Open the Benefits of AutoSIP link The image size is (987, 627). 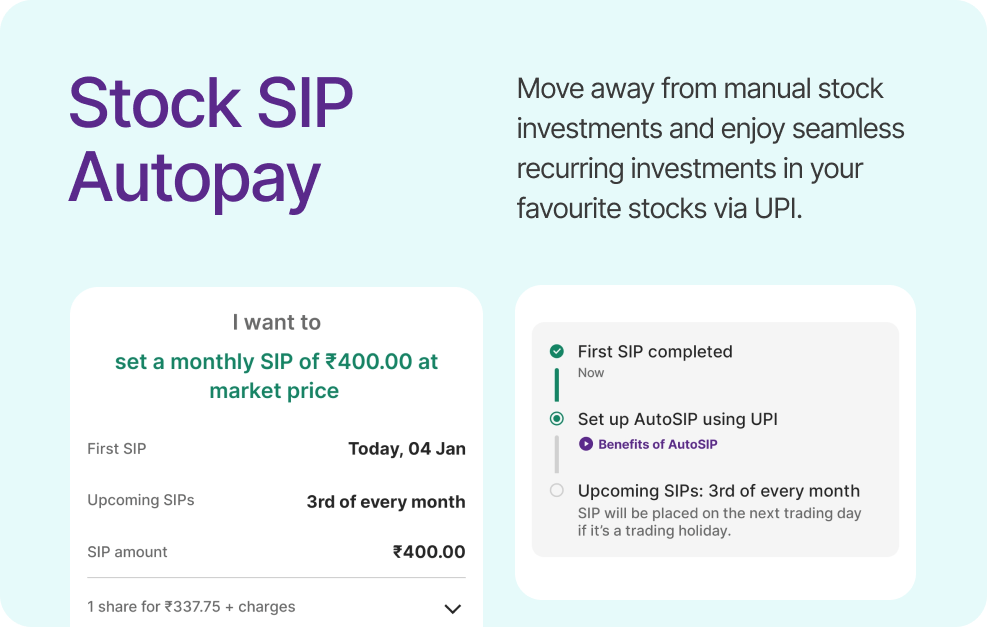coord(657,444)
